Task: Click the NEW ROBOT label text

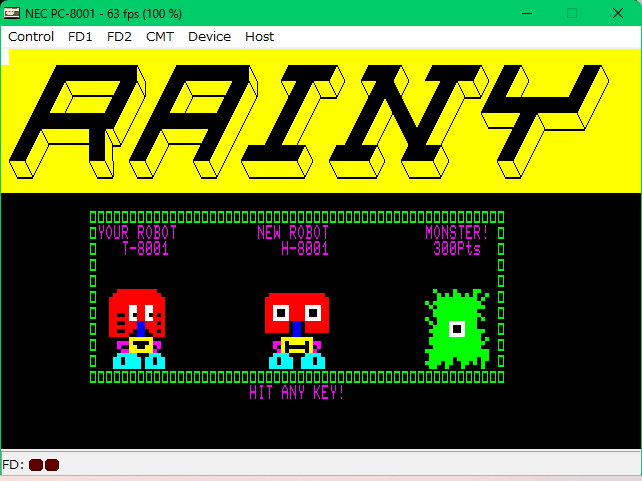Action: tap(293, 233)
